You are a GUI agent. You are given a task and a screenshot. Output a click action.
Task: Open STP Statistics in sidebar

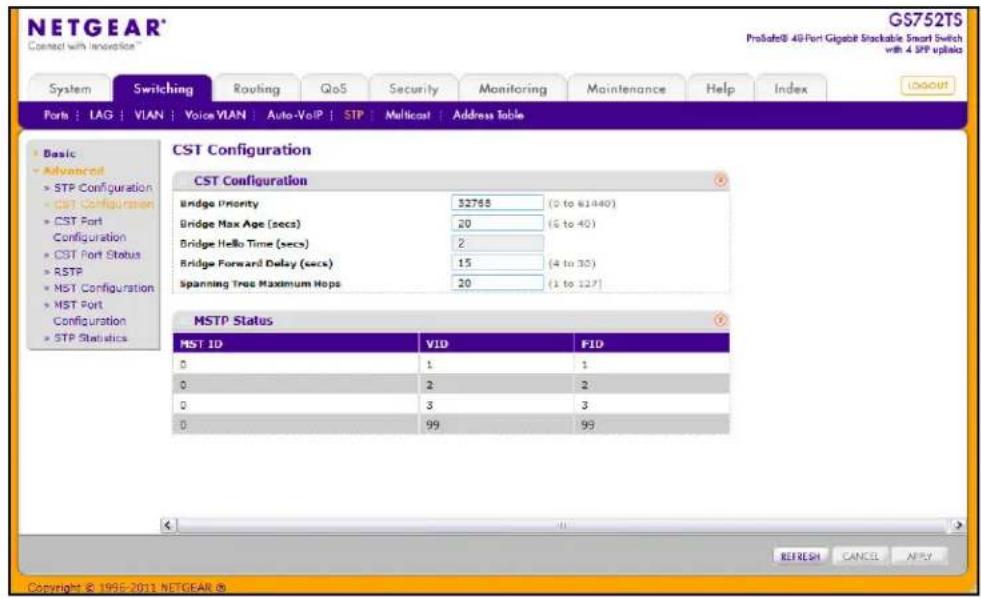click(x=90, y=338)
